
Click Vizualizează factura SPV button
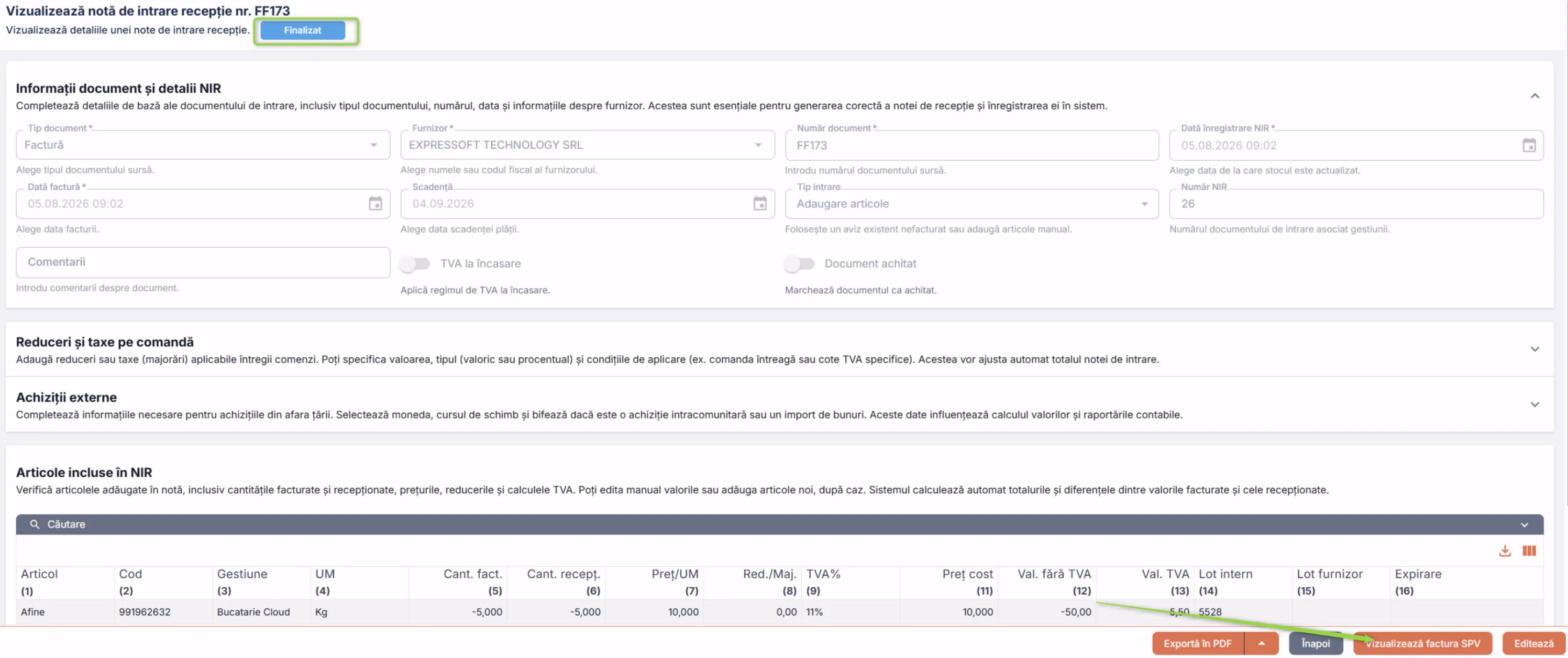1422,643
